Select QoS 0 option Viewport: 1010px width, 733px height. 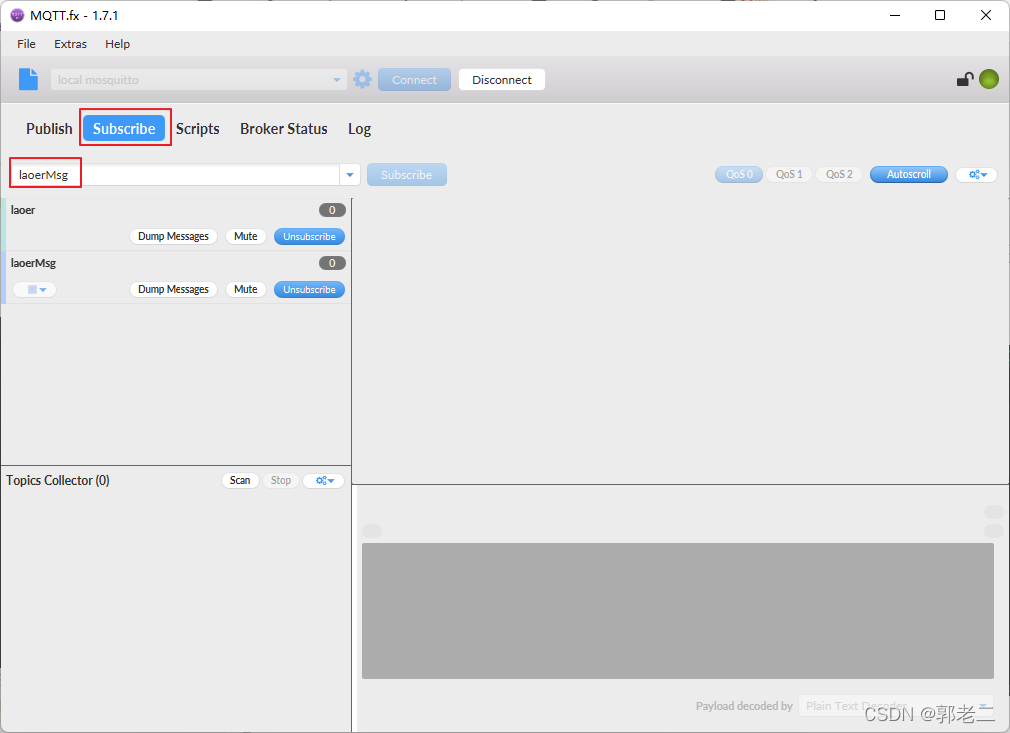739,175
